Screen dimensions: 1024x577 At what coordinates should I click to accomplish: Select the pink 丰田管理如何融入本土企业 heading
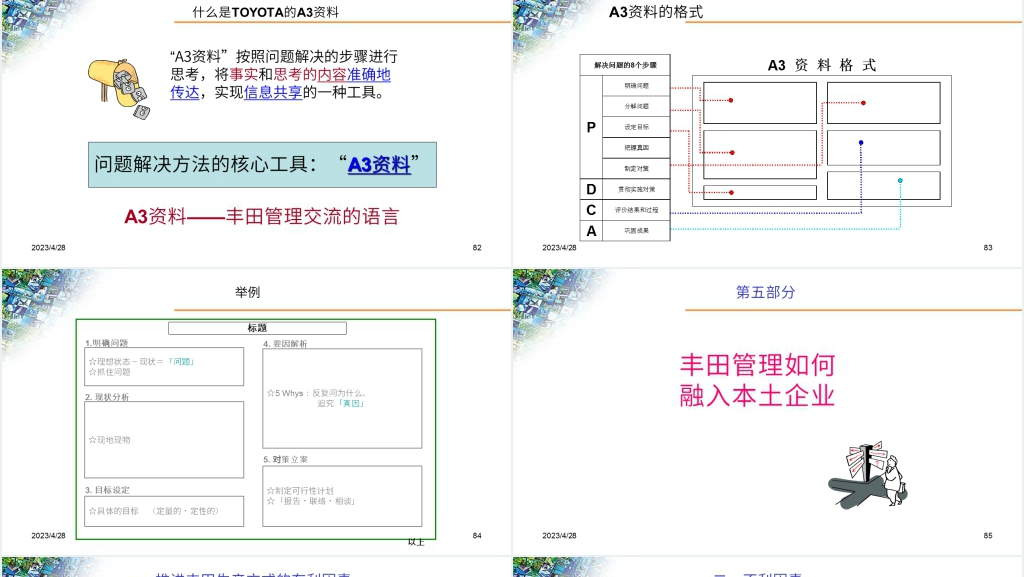[757, 380]
